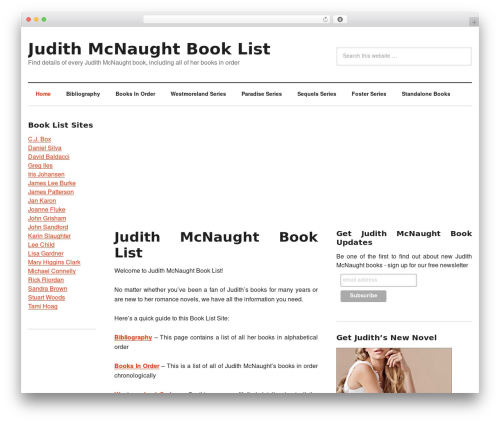This screenshot has height=423, width=500.
Task: Open the Home menu item
Action: (43, 94)
